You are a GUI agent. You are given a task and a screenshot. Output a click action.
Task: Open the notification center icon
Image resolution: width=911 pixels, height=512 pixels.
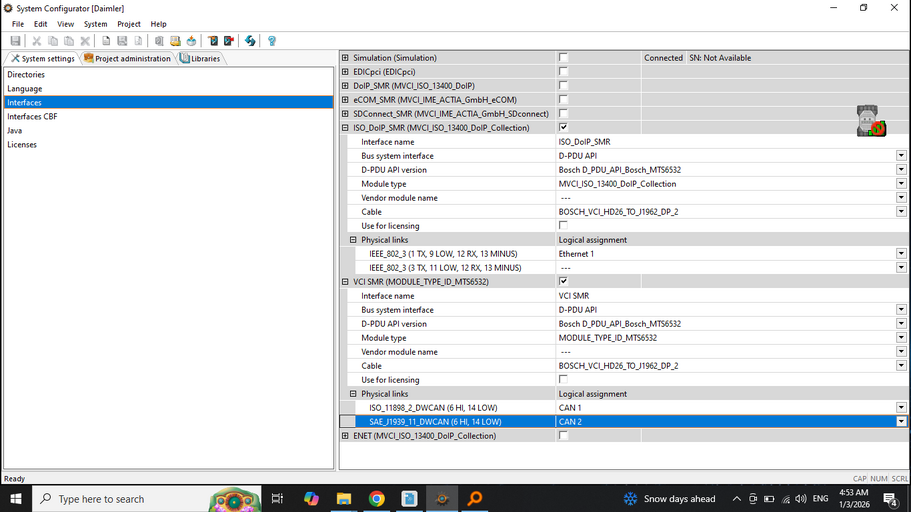click(890, 499)
